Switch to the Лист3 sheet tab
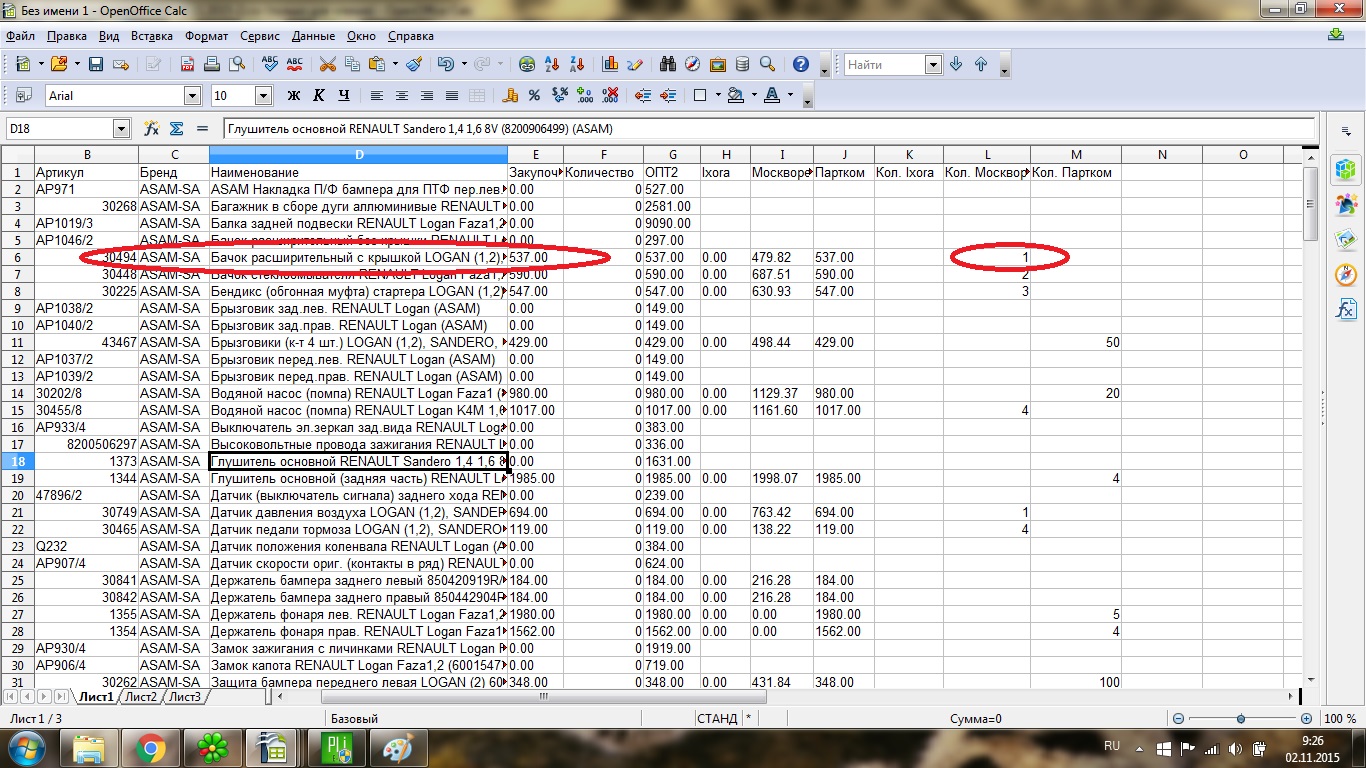Viewport: 1366px width, 768px height. click(184, 697)
